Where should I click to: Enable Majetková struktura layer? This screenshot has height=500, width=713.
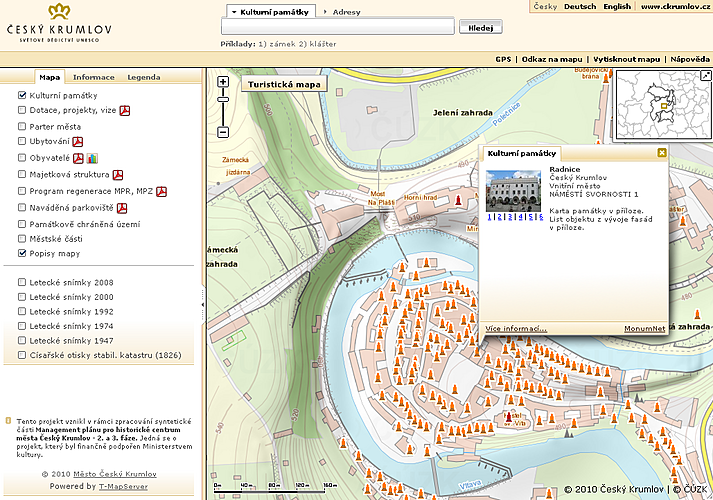[22, 174]
